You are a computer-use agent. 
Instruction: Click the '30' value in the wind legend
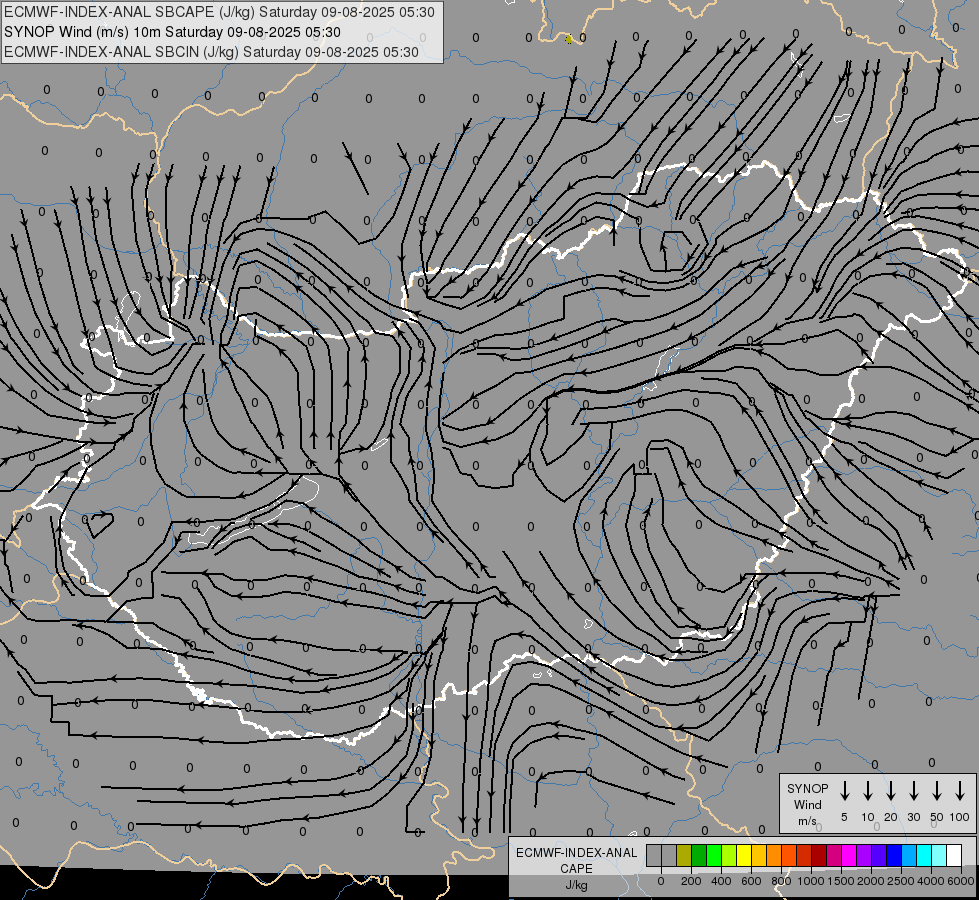(913, 817)
